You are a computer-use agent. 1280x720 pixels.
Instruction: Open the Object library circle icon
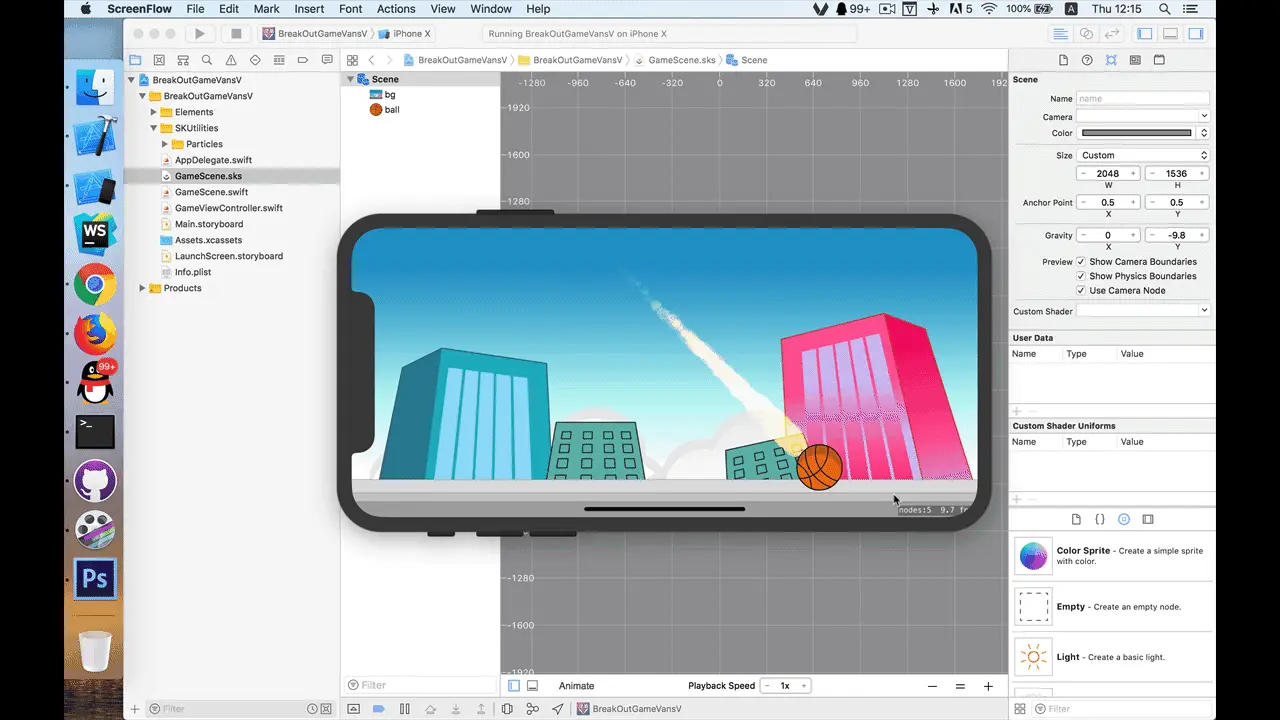(x=1124, y=520)
